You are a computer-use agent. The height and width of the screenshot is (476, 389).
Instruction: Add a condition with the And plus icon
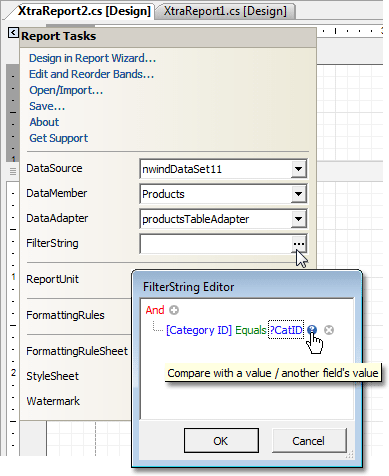pos(174,310)
